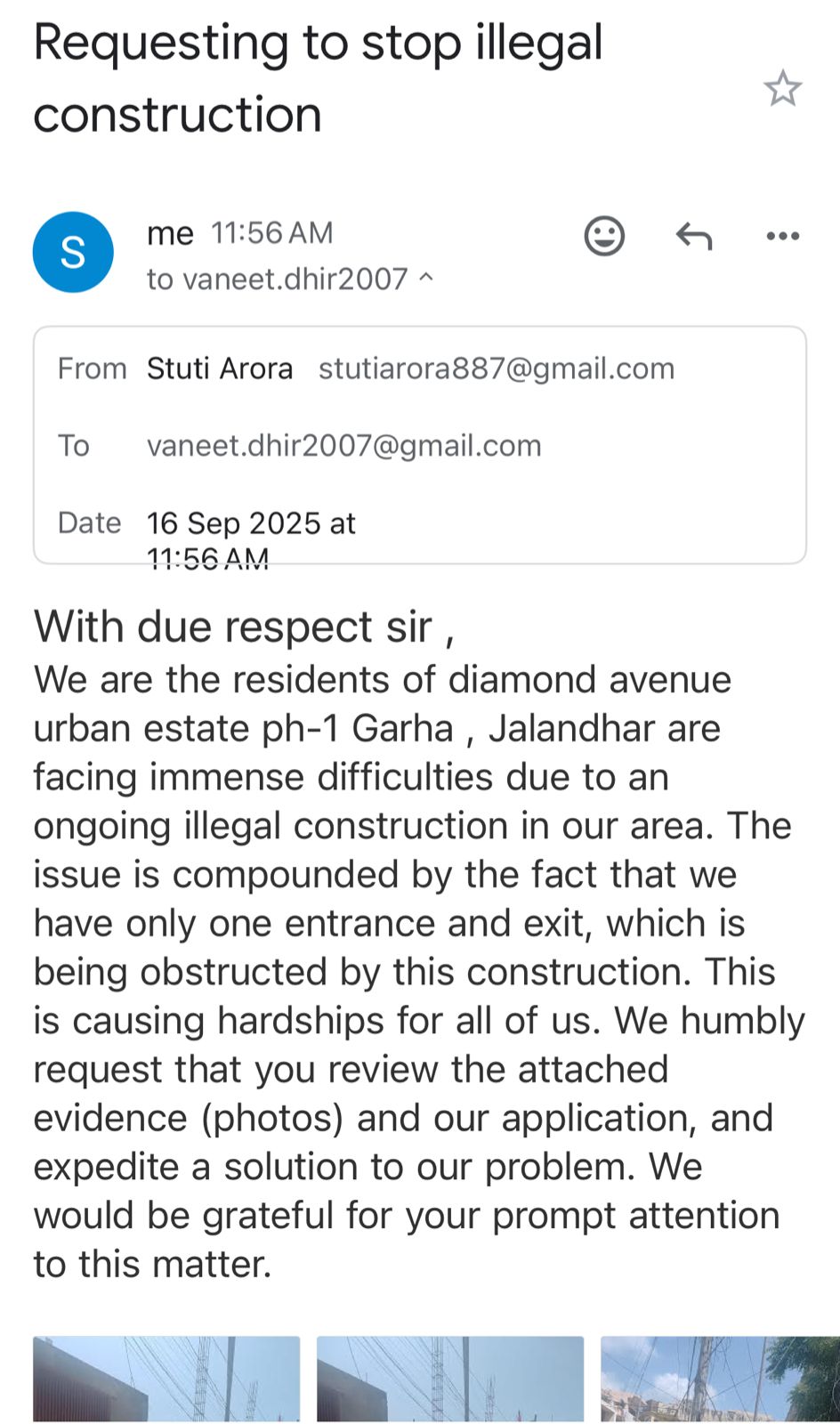Open the three-dot more options menu
Screen dimensions: 840x1424
point(782,236)
